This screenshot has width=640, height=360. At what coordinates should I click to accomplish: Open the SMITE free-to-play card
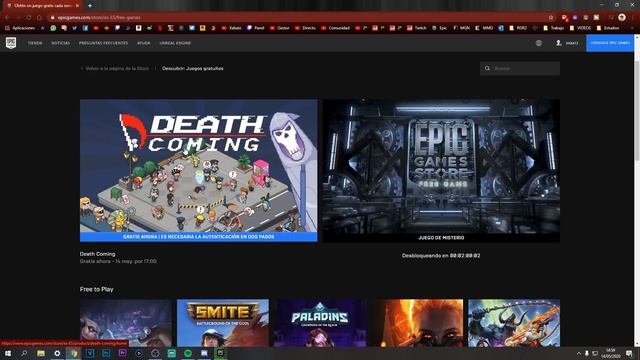pos(223,323)
